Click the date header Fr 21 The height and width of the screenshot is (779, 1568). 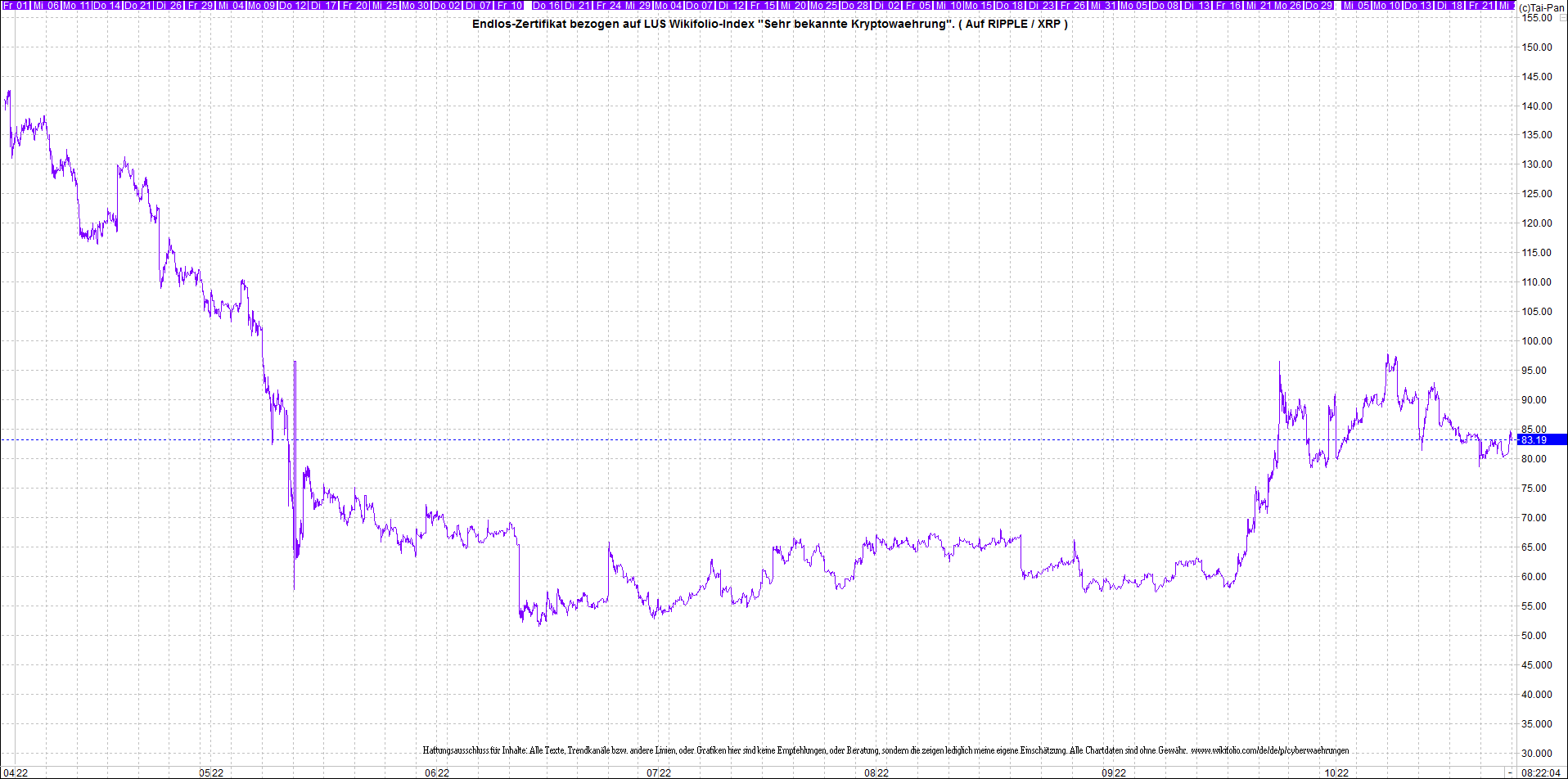[1480, 5]
